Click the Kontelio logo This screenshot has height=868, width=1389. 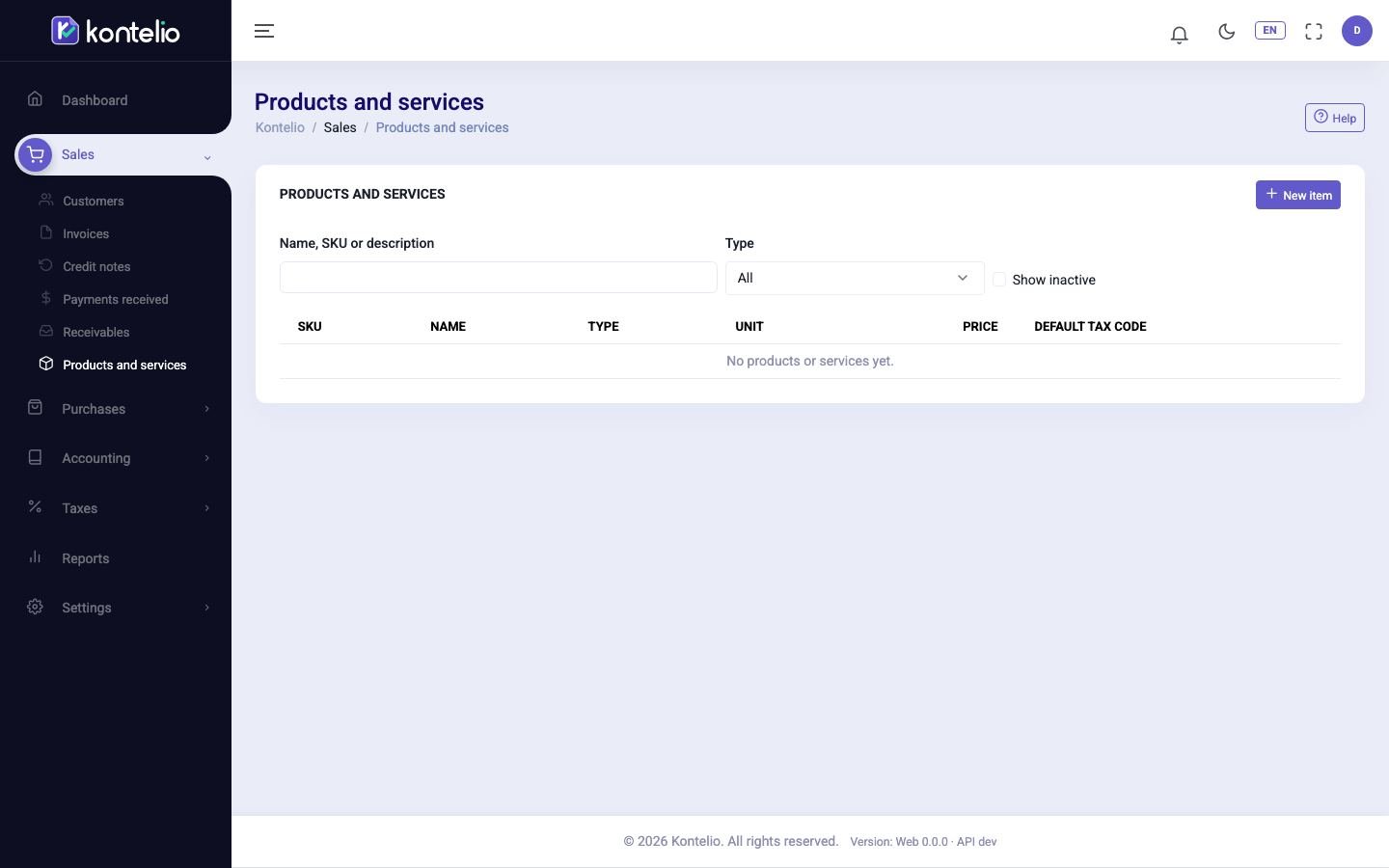click(x=116, y=31)
